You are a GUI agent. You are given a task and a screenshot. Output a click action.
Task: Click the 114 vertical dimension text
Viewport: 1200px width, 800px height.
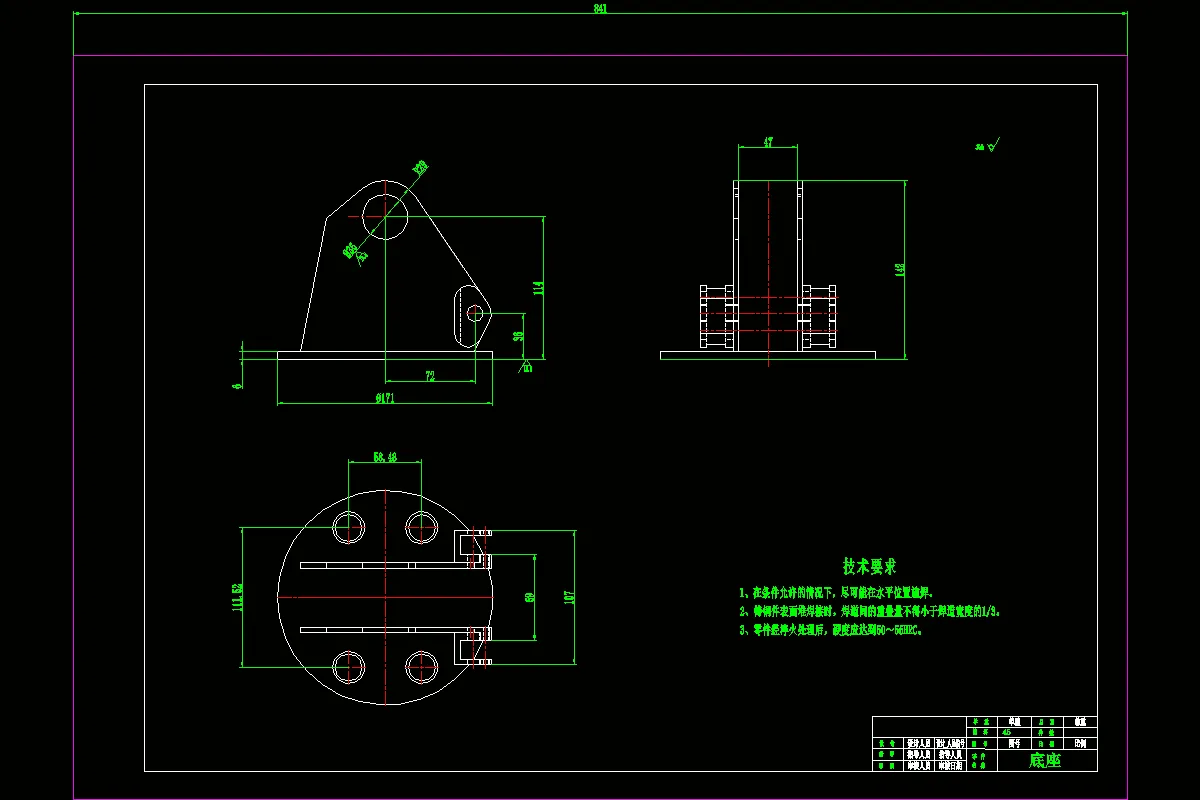click(x=539, y=288)
